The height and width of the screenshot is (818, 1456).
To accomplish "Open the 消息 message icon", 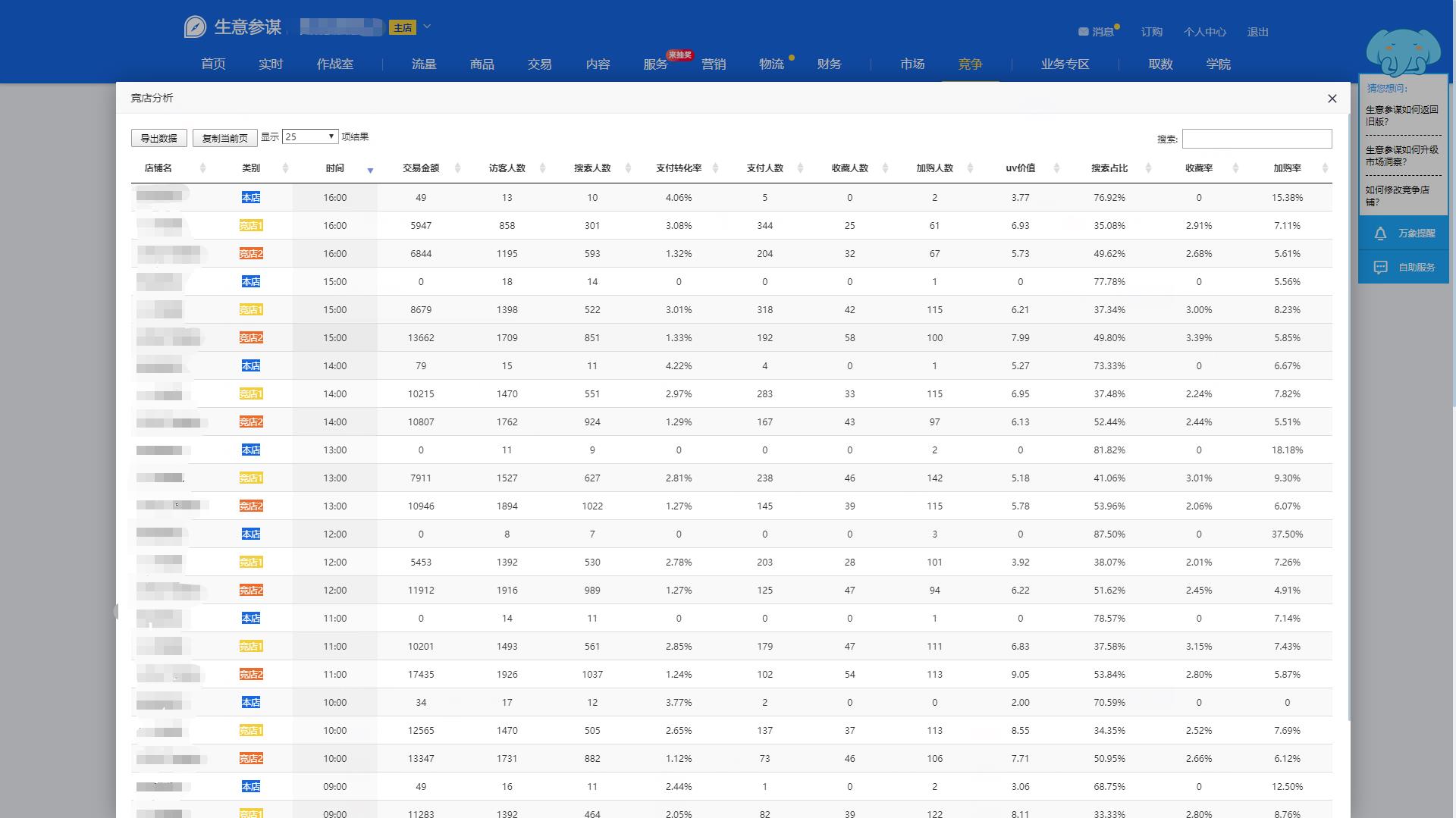I will [1083, 32].
